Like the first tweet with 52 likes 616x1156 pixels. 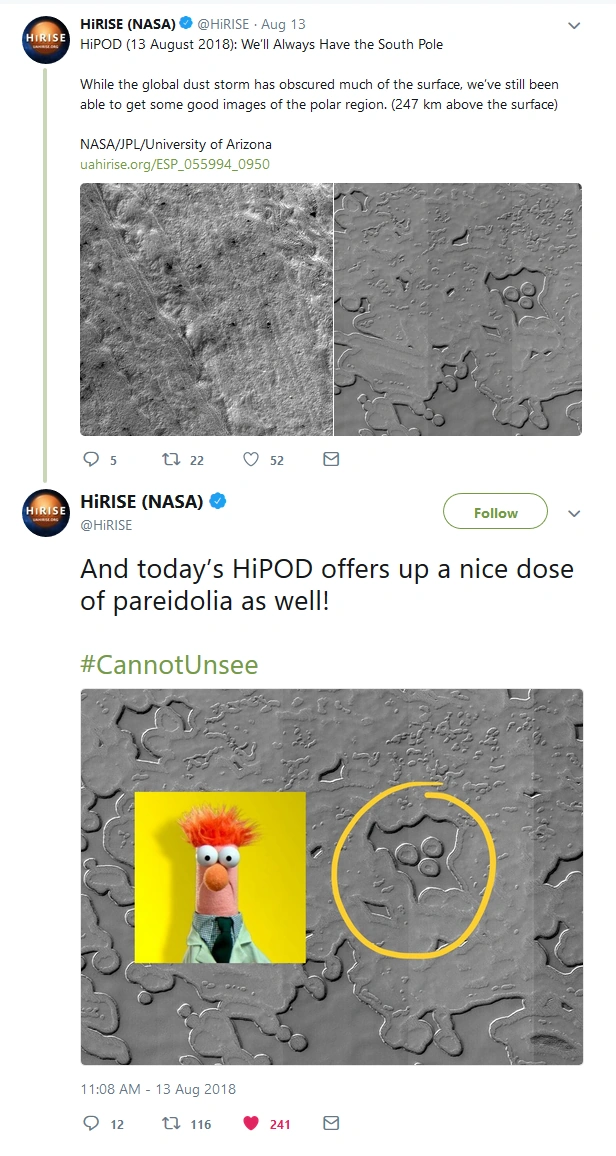coord(252,460)
